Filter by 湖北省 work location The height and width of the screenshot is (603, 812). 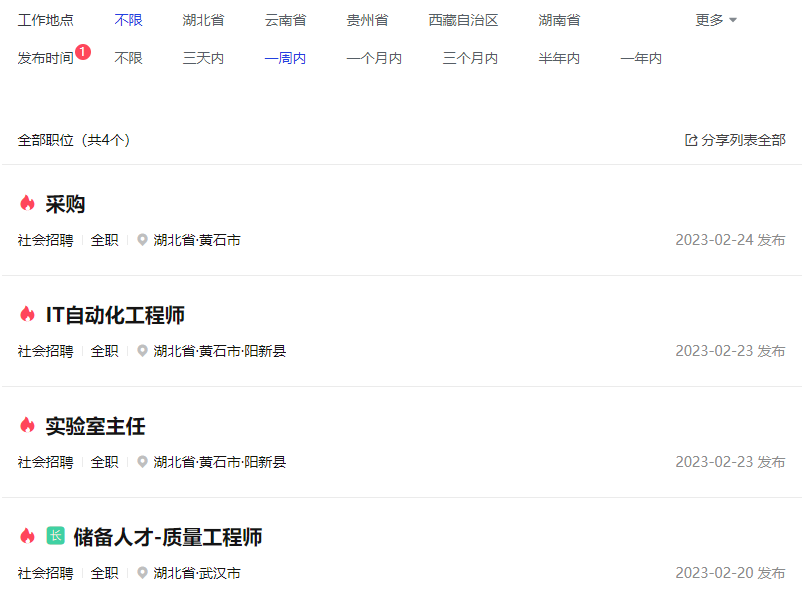click(x=203, y=20)
